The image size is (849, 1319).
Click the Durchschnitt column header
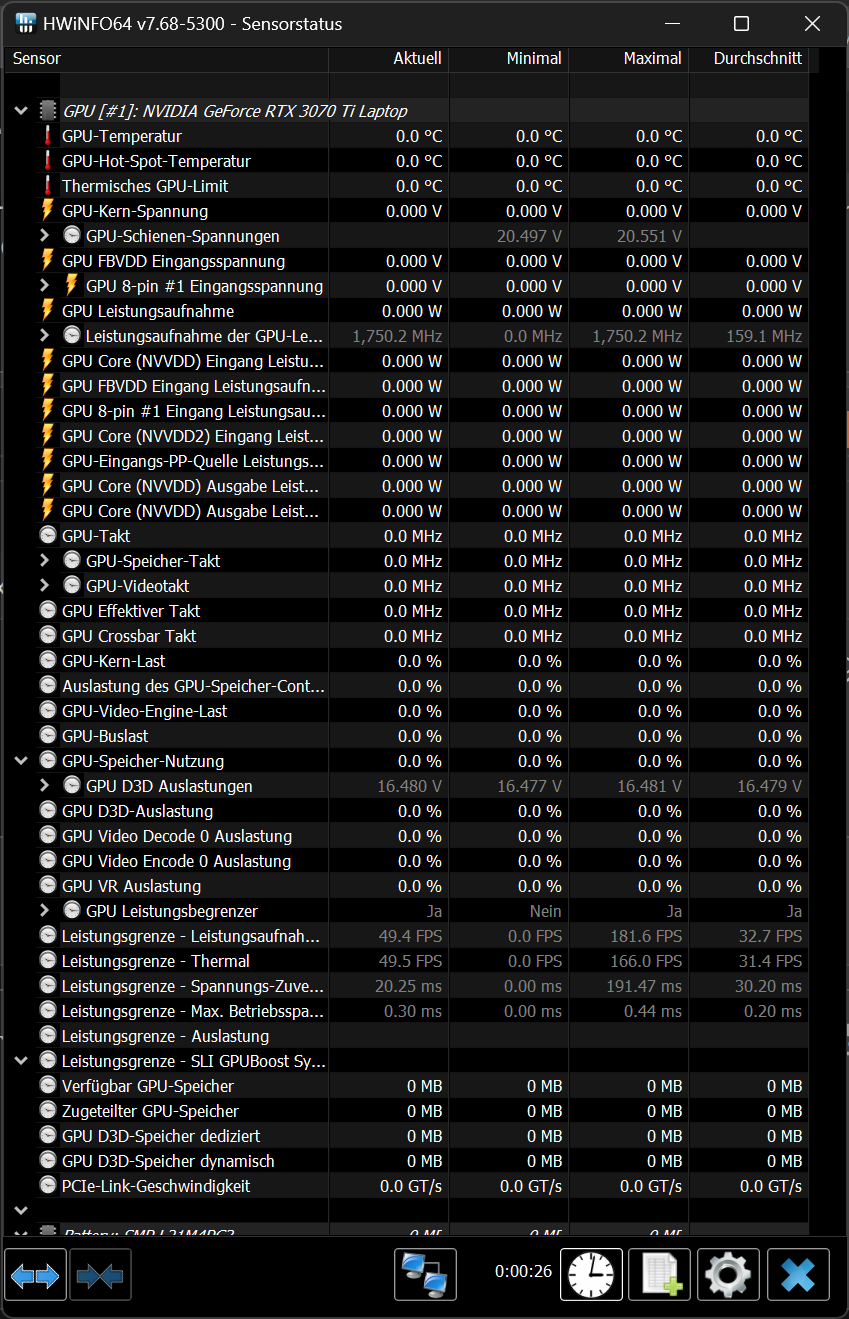click(749, 59)
